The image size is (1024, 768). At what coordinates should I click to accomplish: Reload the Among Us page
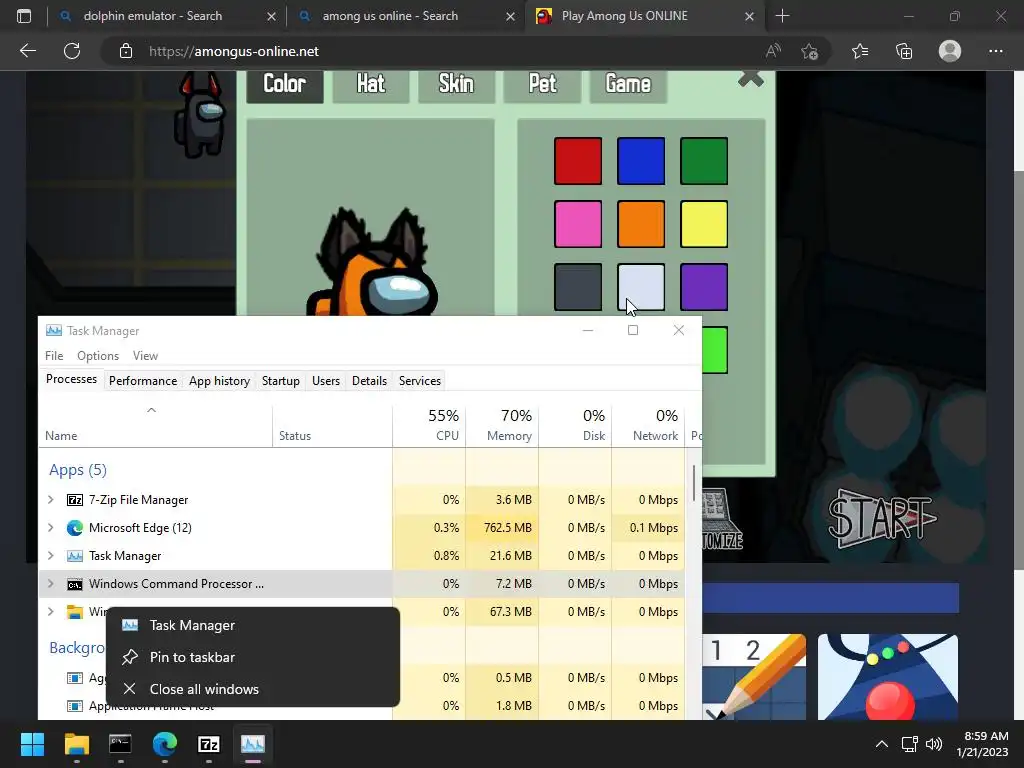coord(72,51)
